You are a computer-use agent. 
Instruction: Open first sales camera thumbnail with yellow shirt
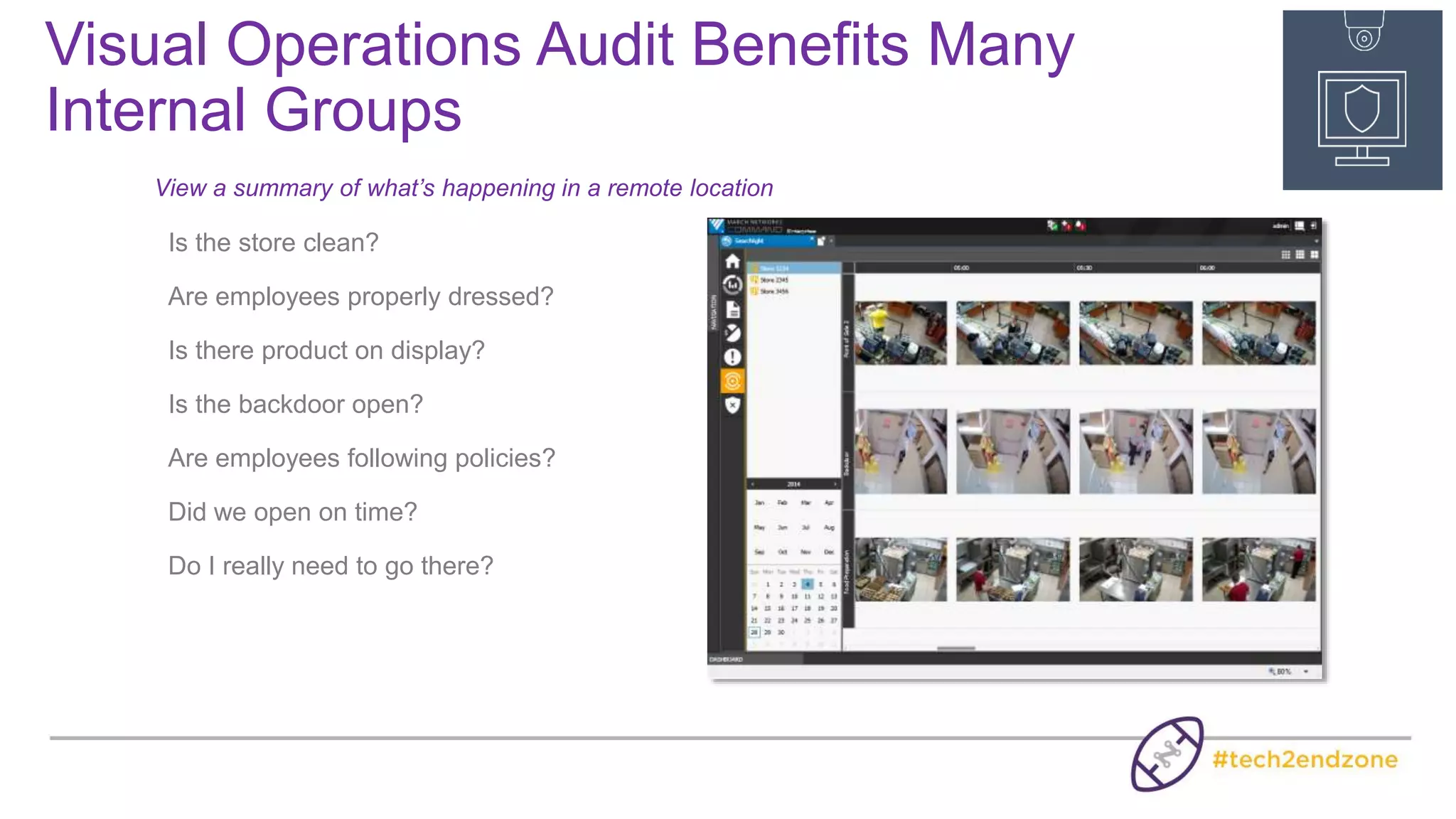[x=901, y=333]
